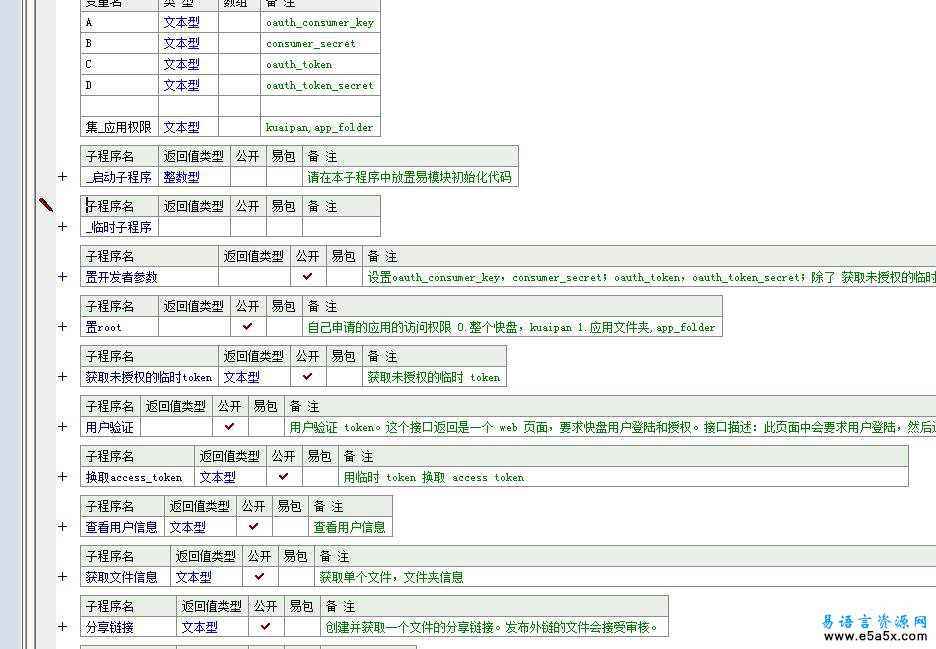Expand the 查看用户信息 subroutine
936x649 pixels.
pos(63,527)
